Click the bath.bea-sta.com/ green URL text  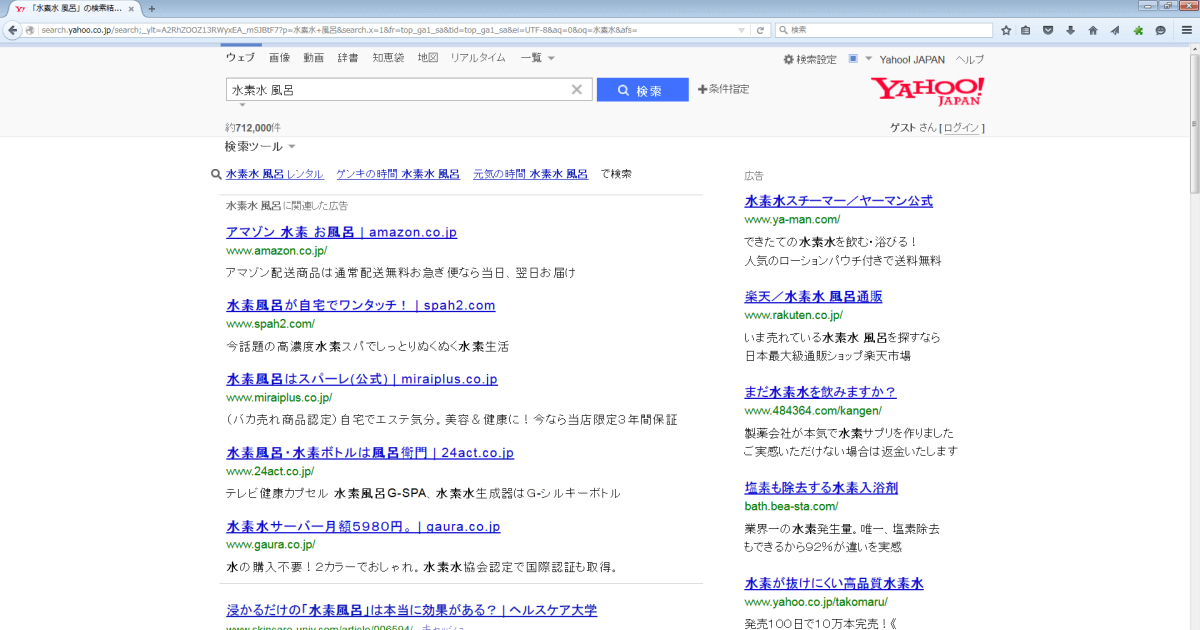[x=791, y=506]
